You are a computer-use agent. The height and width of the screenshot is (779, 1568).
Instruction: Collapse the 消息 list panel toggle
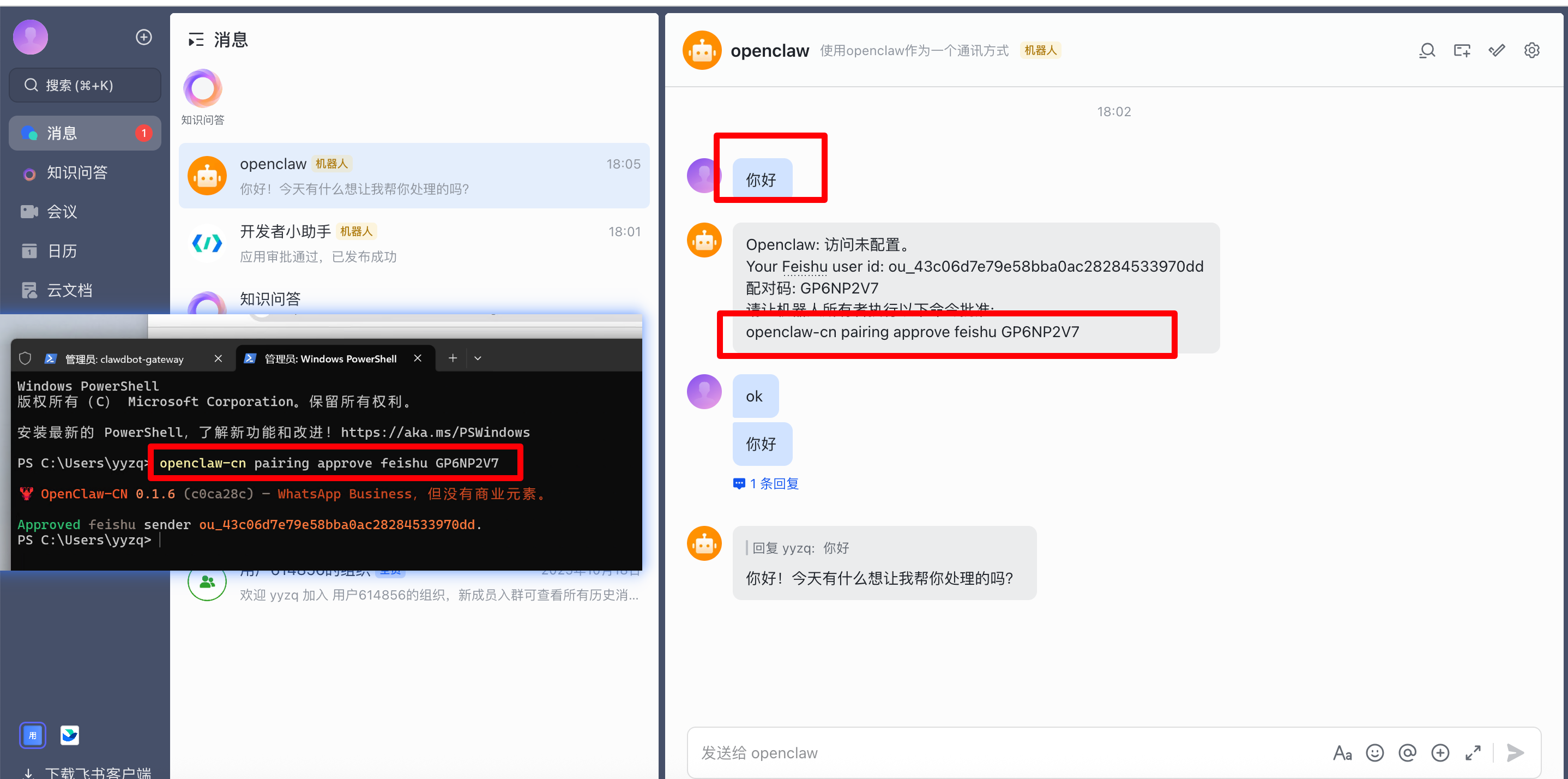[x=195, y=40]
